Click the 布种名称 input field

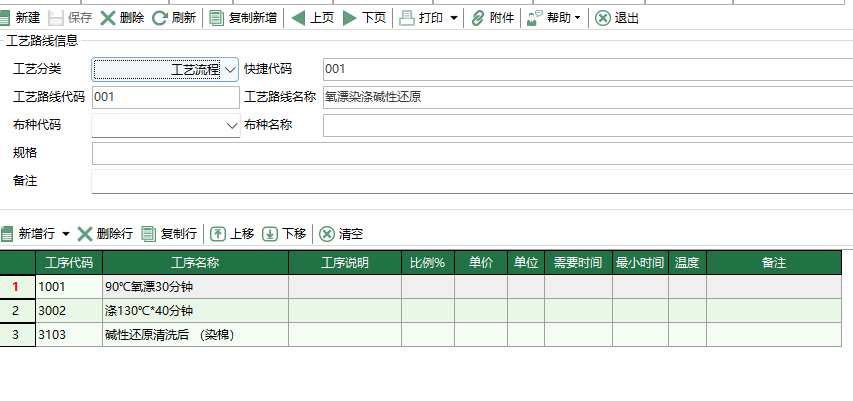click(x=588, y=126)
